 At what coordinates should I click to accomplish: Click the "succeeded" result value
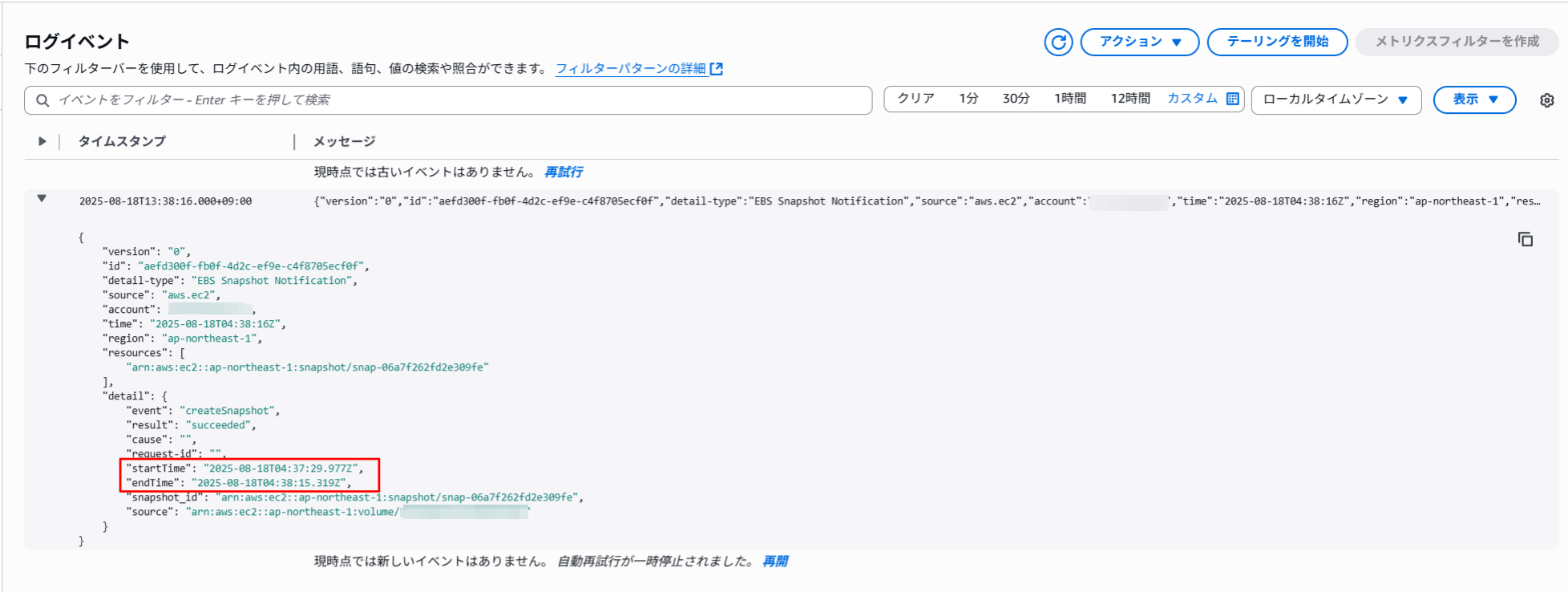pos(218,425)
